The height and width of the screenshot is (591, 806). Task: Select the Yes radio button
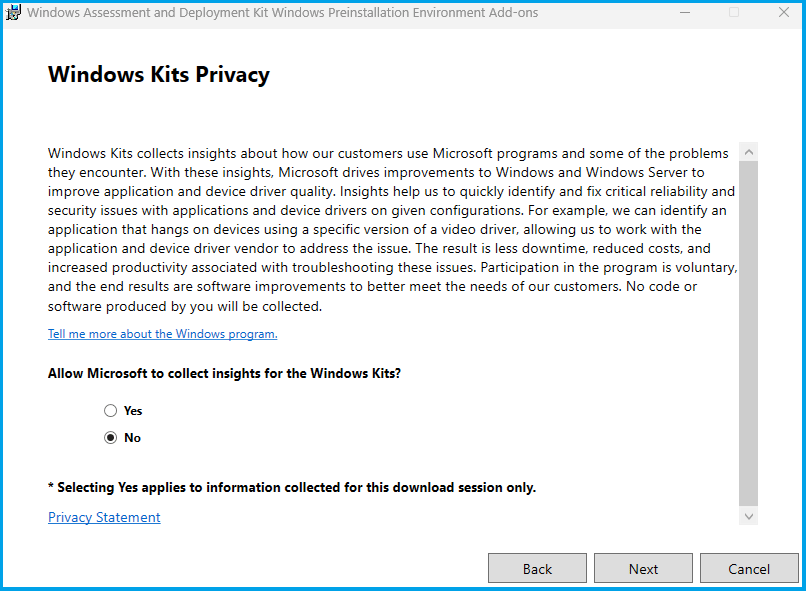pyautogui.click(x=110, y=411)
